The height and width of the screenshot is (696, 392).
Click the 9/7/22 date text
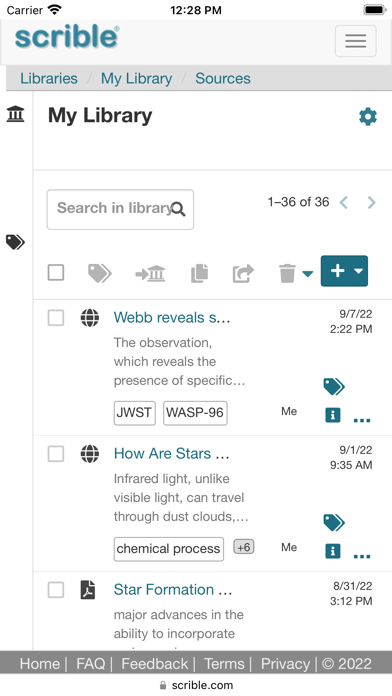(356, 314)
